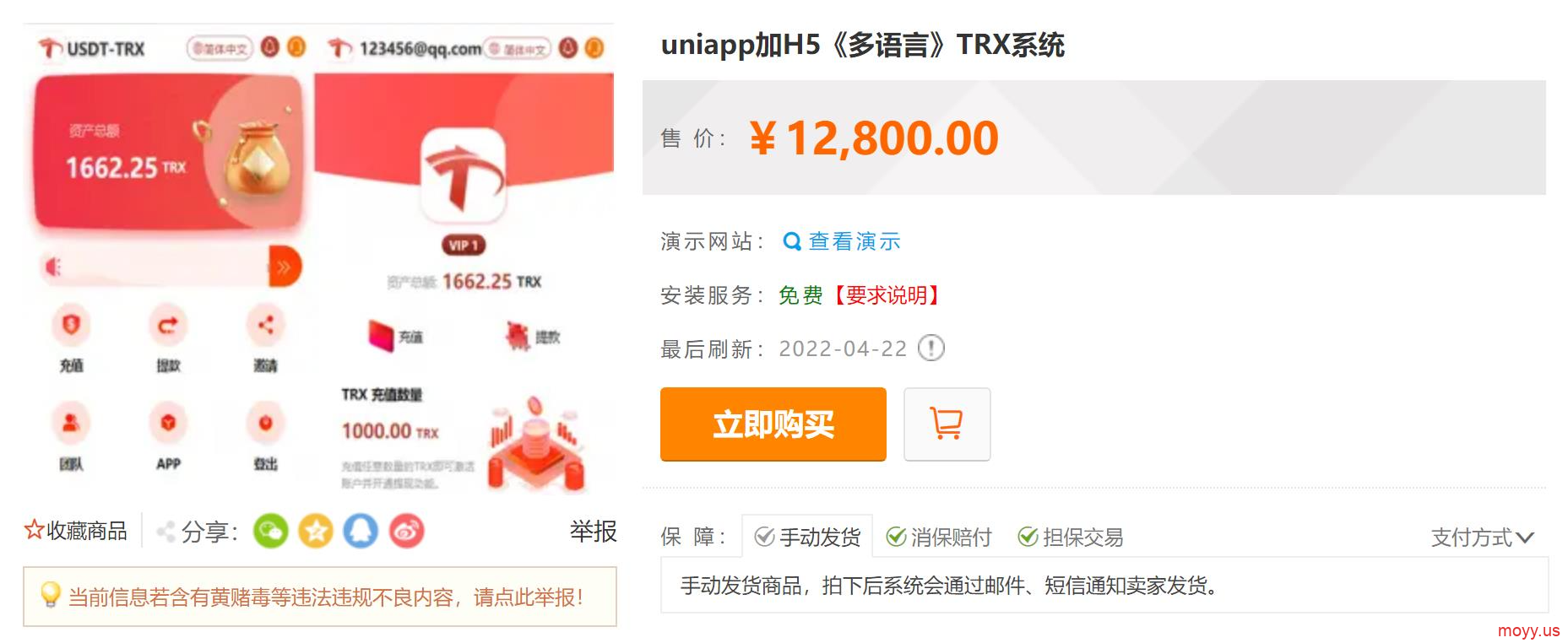The height and width of the screenshot is (643, 1568).
Task: Open the 要求说明 requirements link
Action: [887, 295]
